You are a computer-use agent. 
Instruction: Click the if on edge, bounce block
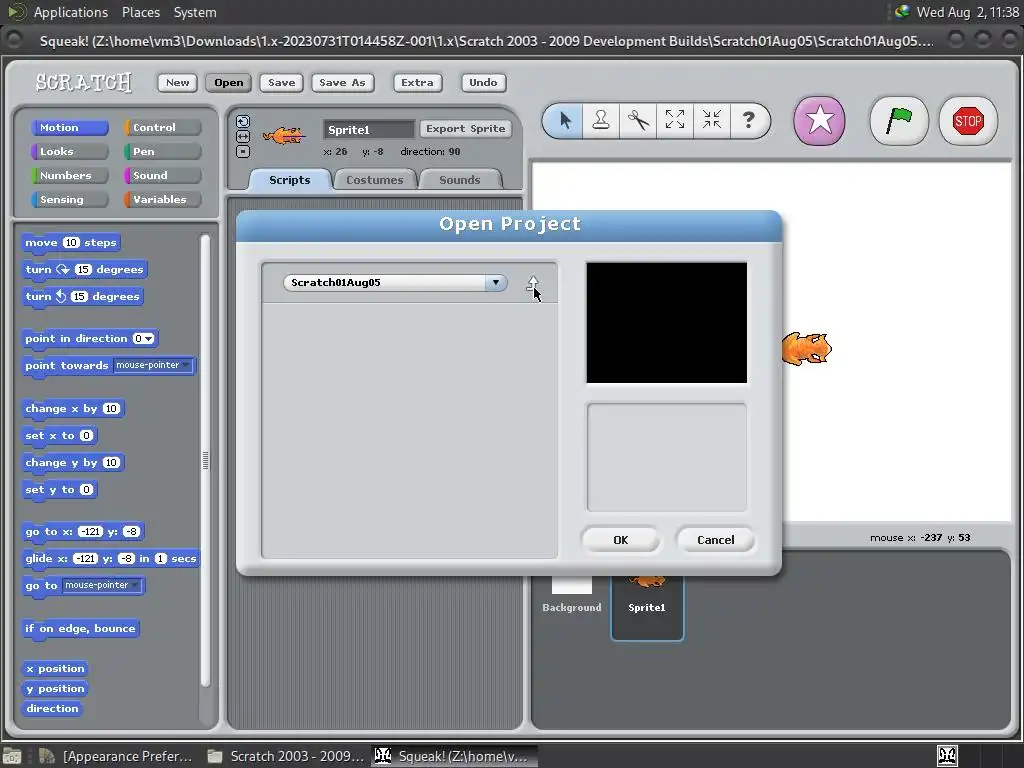tap(80, 629)
